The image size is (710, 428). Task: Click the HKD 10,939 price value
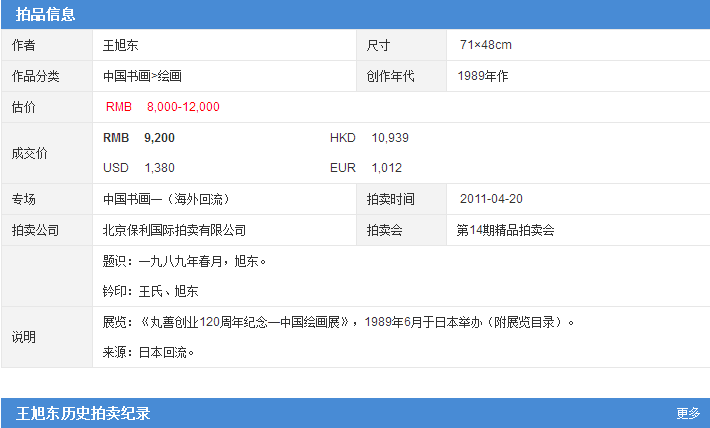coord(389,138)
